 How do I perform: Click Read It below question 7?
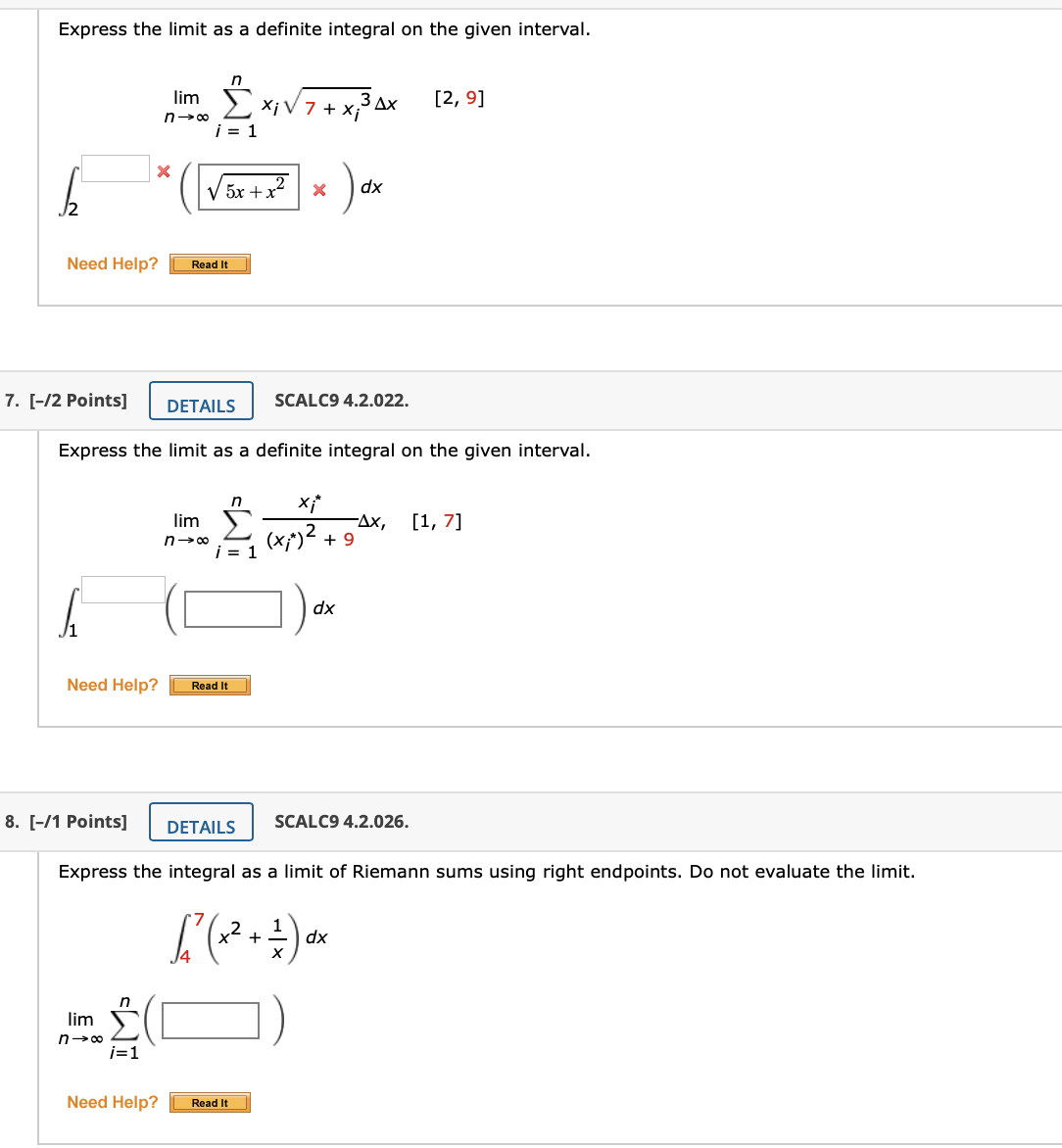point(210,685)
